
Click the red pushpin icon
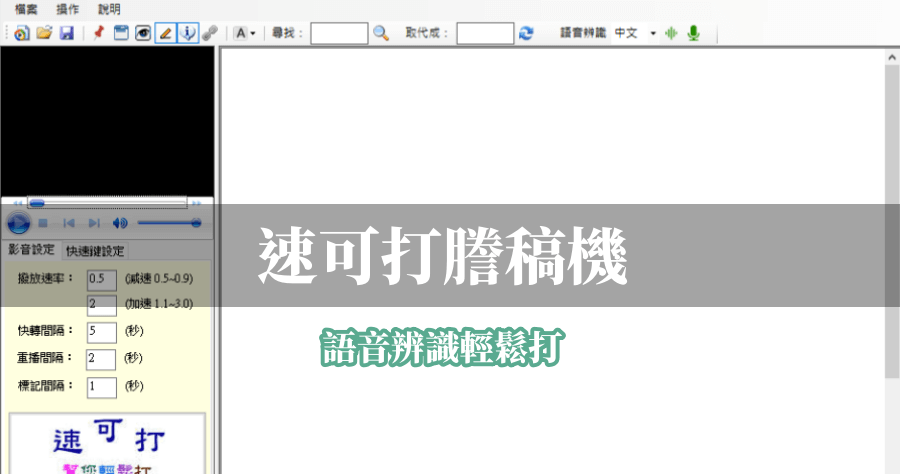[98, 33]
